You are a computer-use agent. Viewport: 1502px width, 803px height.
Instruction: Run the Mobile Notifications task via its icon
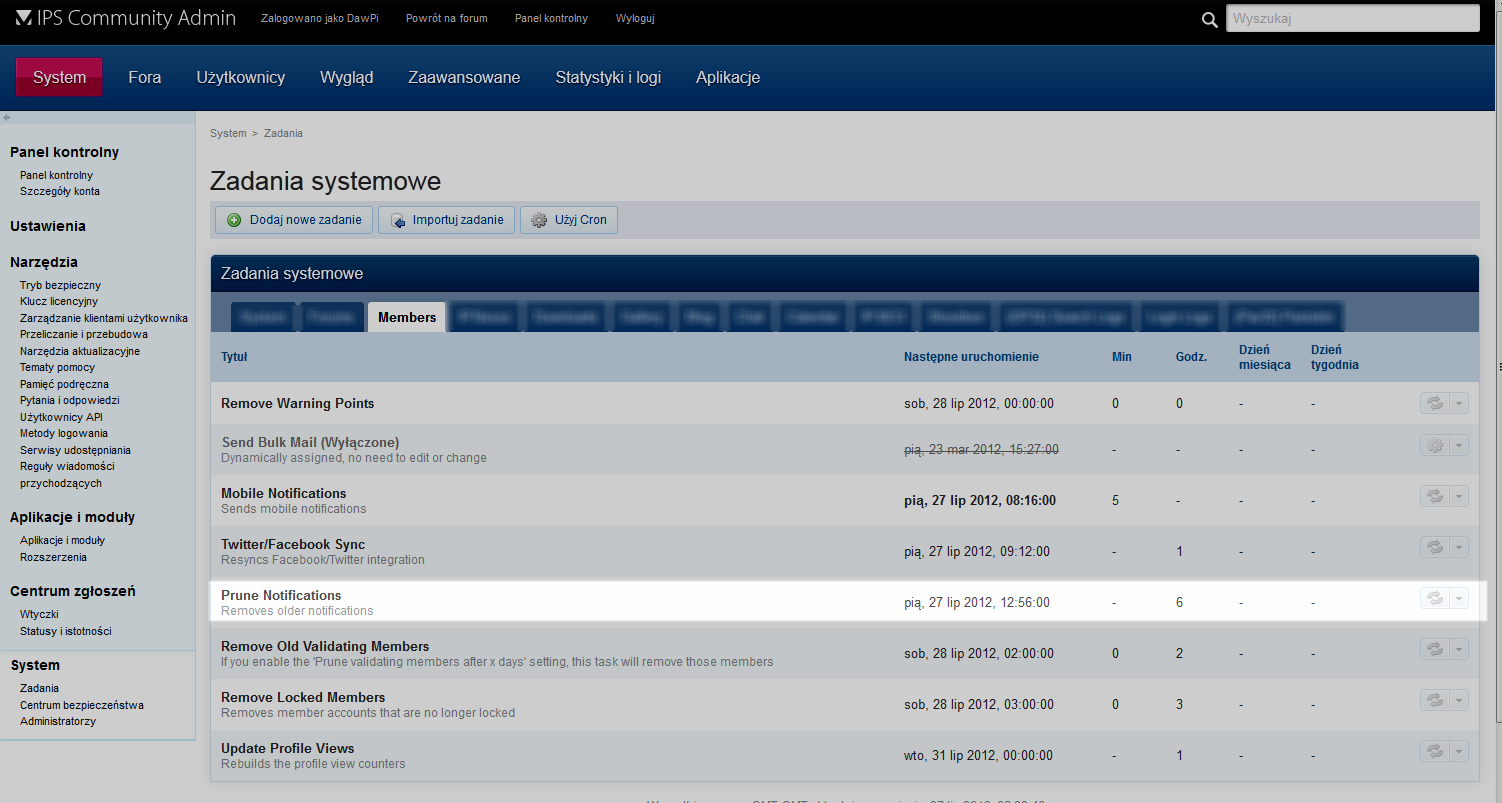pyautogui.click(x=1434, y=496)
